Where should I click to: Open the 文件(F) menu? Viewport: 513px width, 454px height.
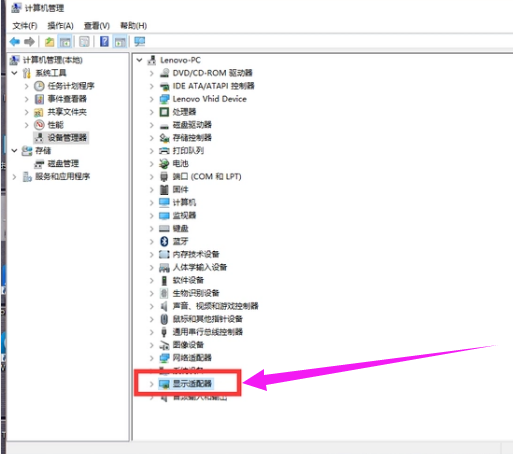click(25, 26)
